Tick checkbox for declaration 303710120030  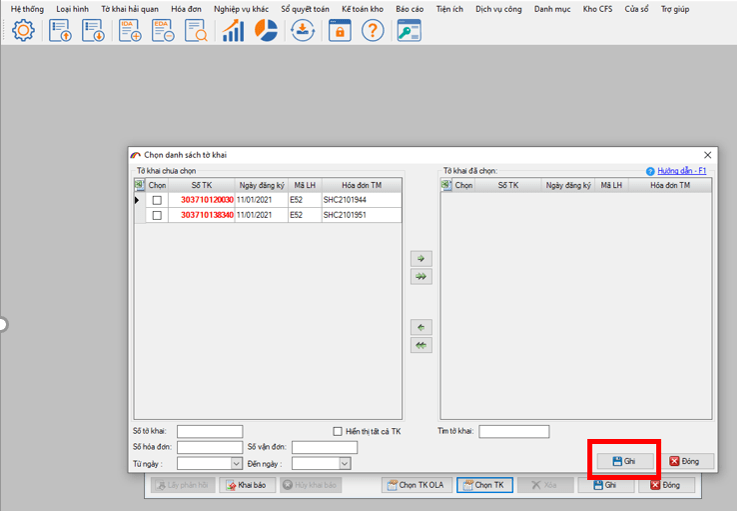156,200
